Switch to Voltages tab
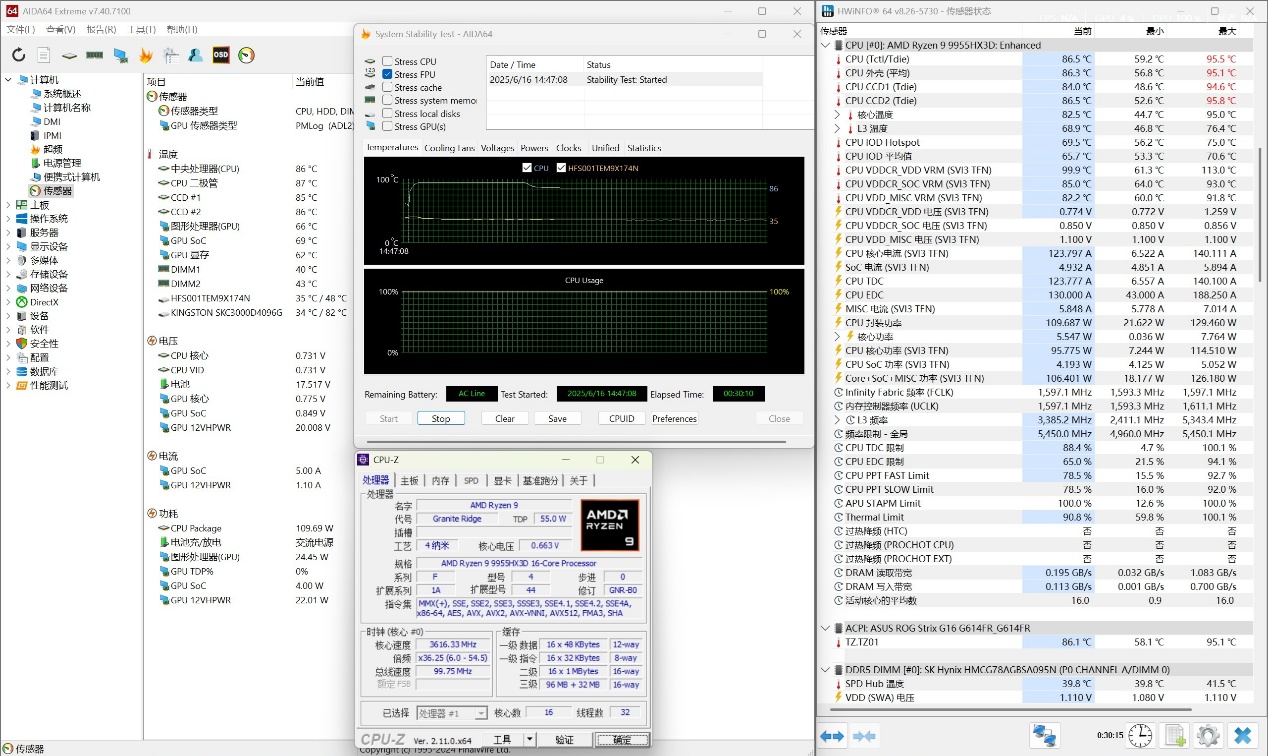 coord(497,148)
